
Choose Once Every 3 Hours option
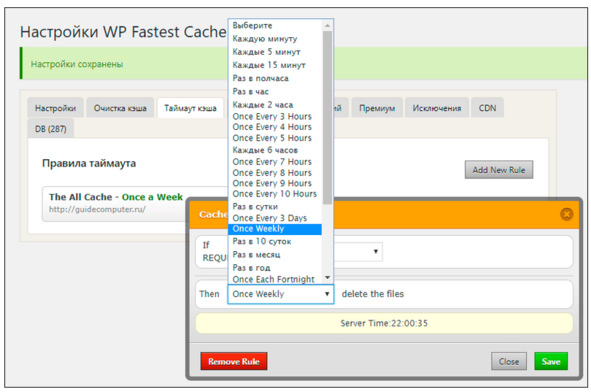275,116
